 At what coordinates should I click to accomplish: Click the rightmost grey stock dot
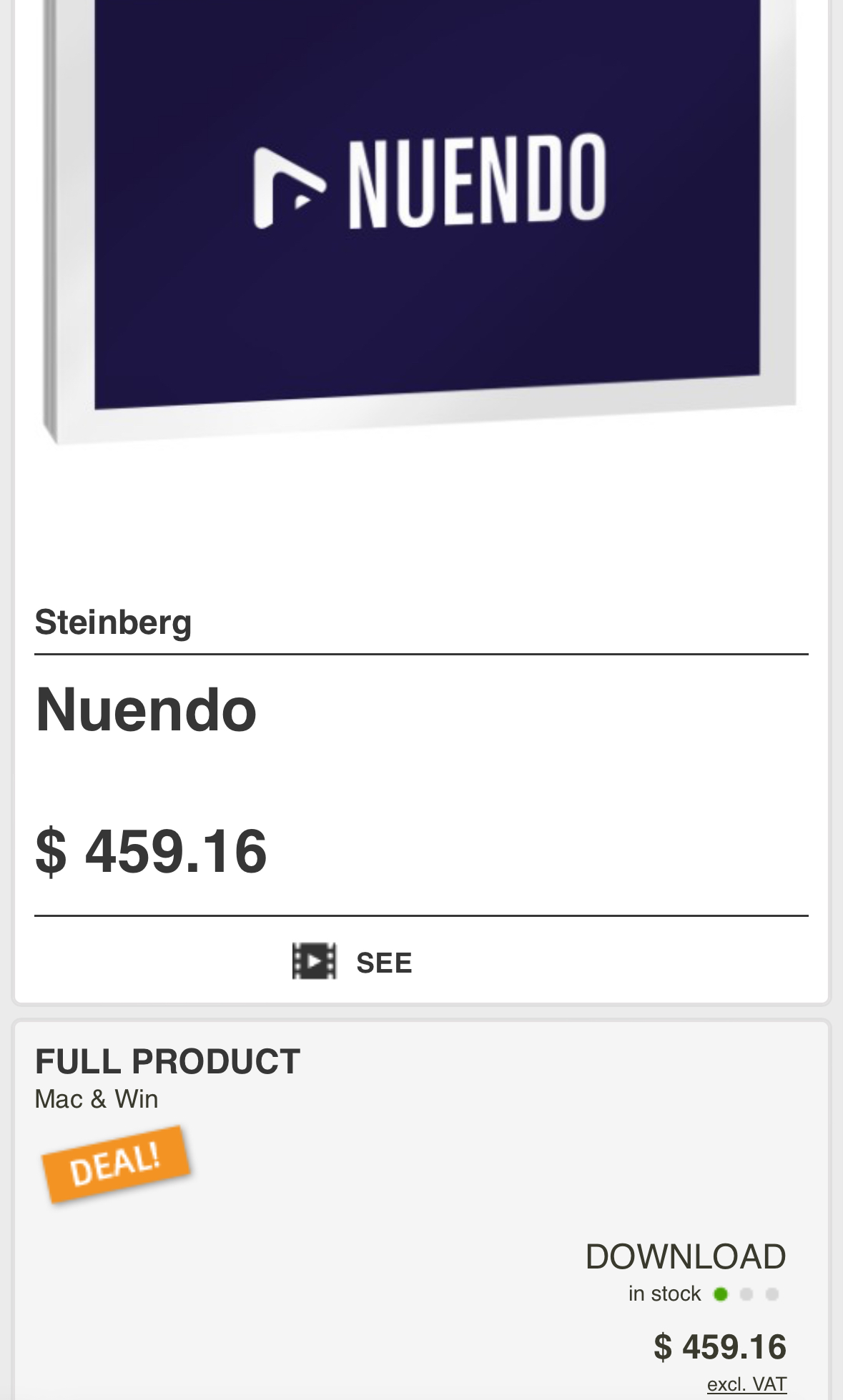click(x=772, y=1294)
